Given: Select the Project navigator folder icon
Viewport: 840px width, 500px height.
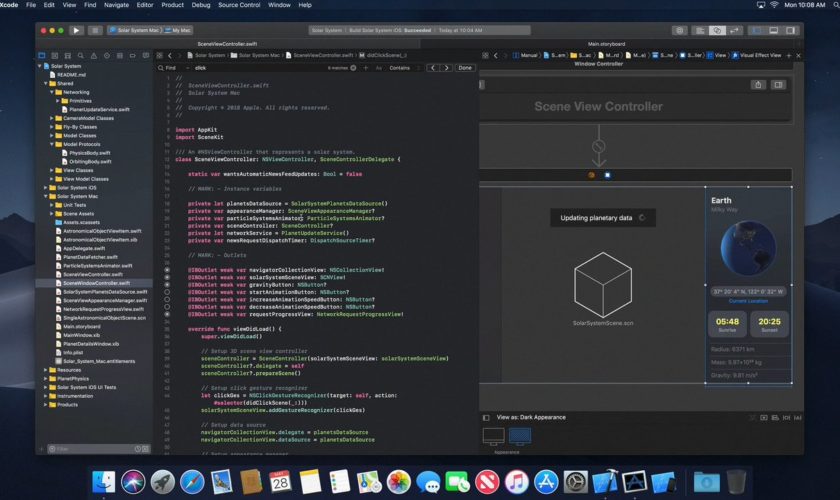Looking at the screenshot, I should pyautogui.click(x=43, y=56).
